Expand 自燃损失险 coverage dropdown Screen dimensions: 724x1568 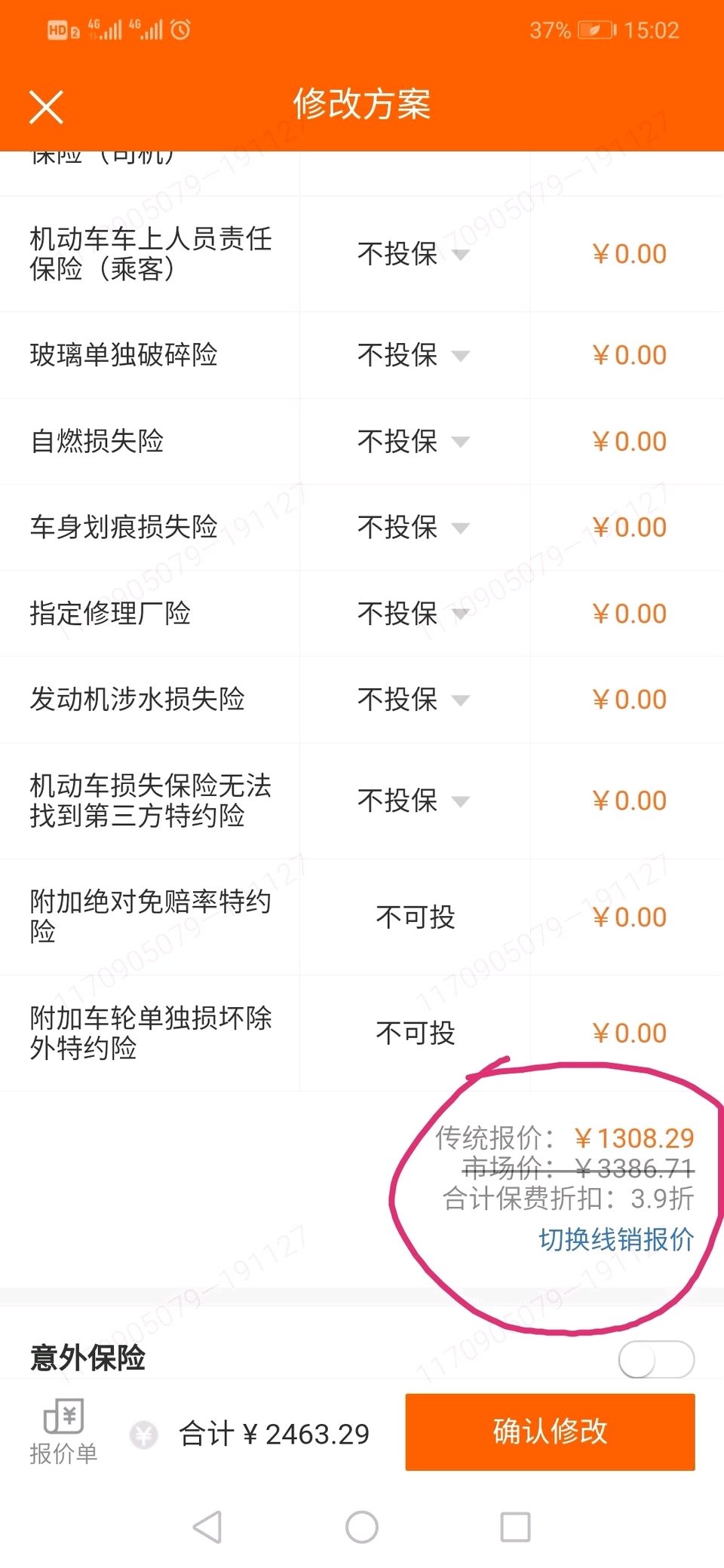[x=413, y=441]
